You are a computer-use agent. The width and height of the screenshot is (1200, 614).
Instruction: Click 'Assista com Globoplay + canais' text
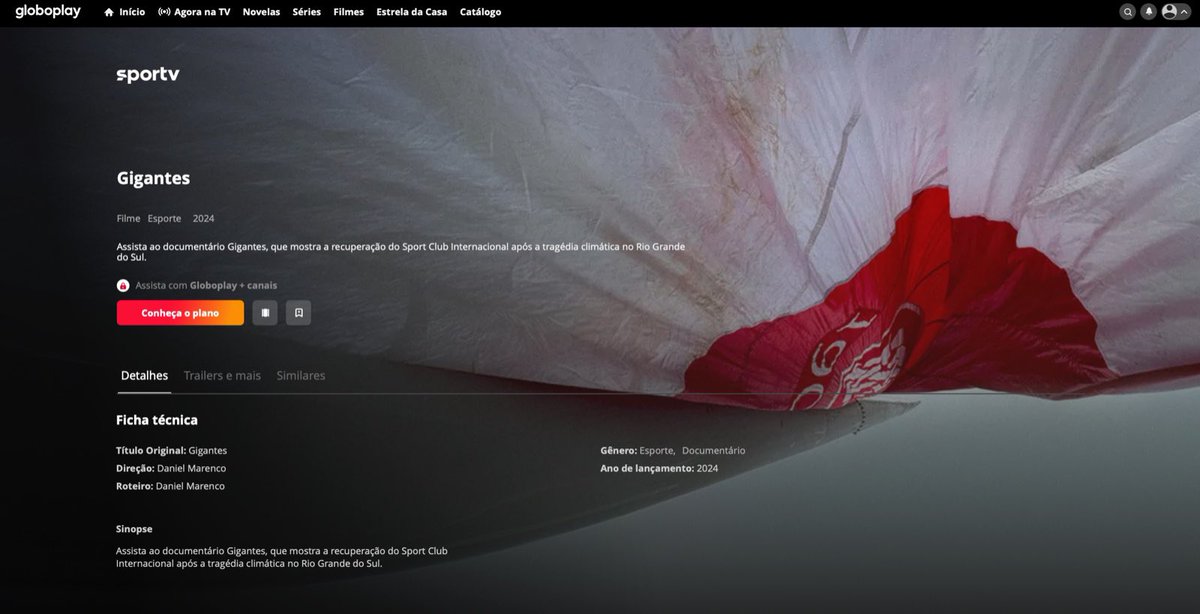point(206,285)
